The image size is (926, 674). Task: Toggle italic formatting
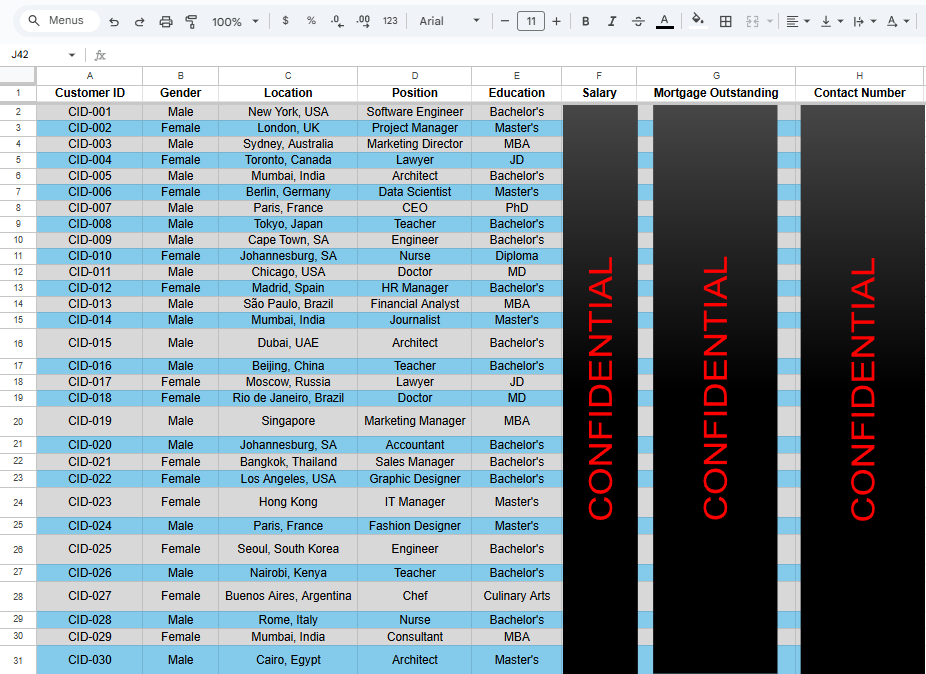[x=612, y=21]
